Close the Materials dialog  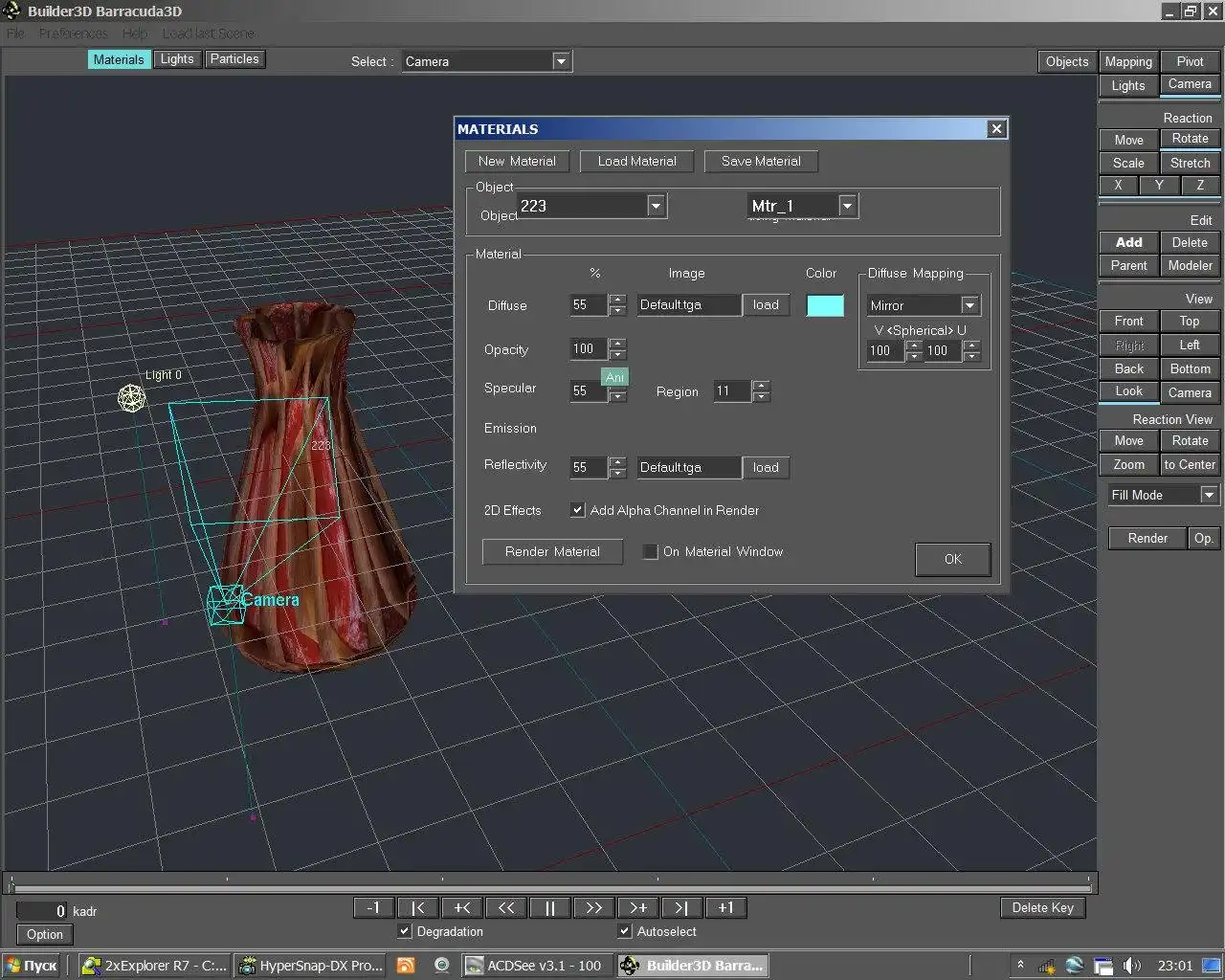996,129
